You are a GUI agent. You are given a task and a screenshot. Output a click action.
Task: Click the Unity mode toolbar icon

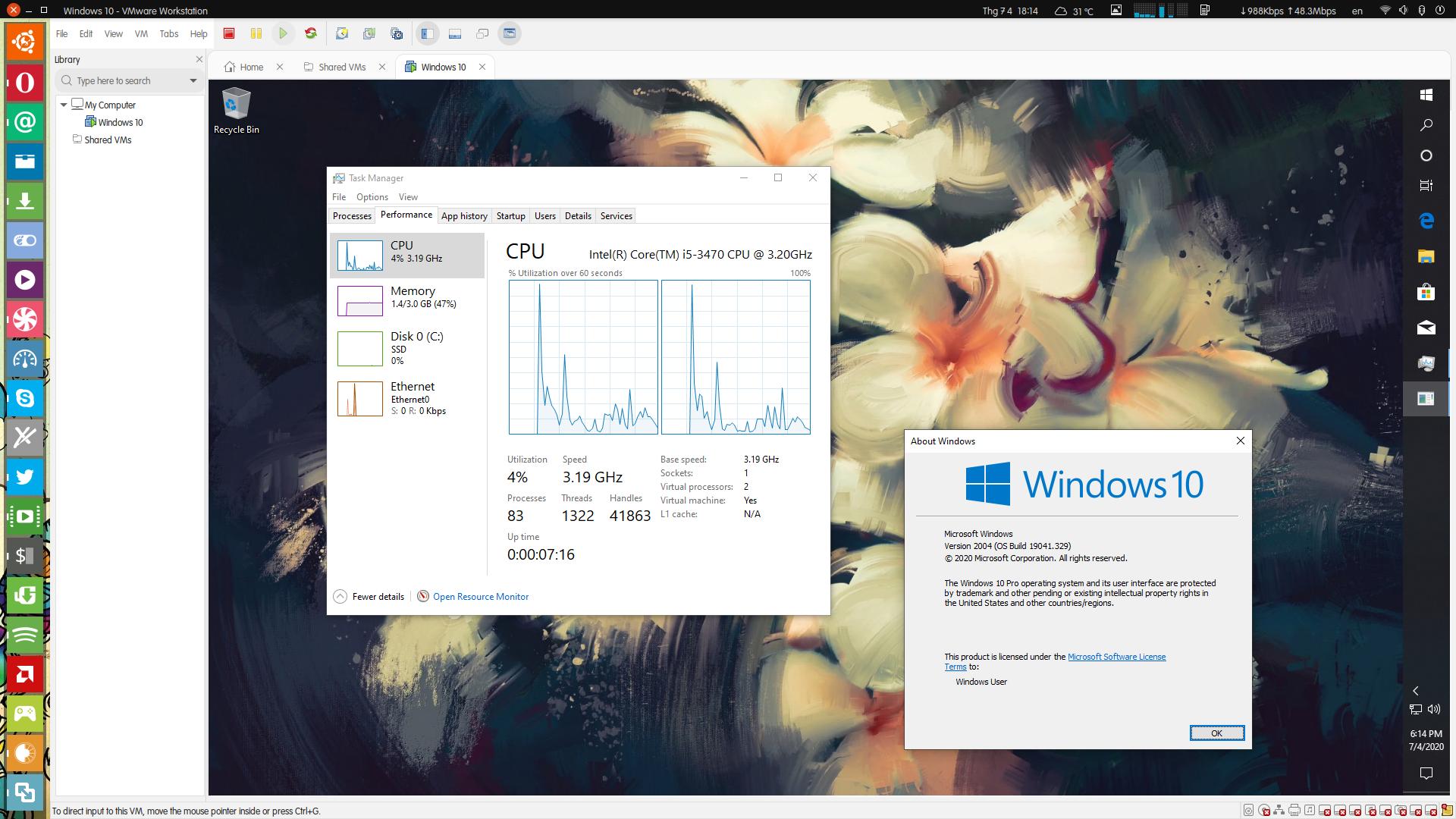point(482,33)
